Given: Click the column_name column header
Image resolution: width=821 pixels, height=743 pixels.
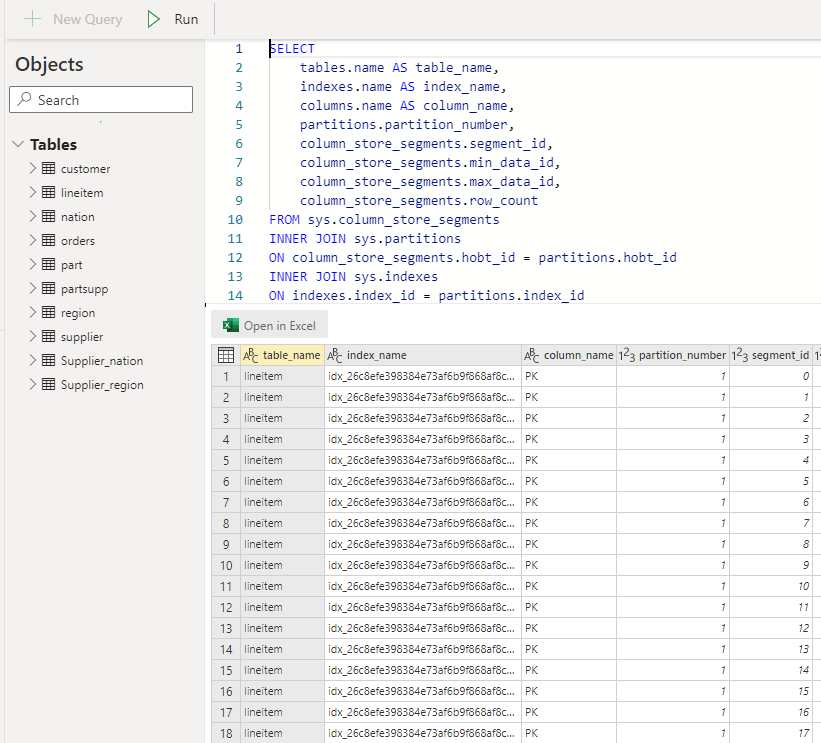Looking at the screenshot, I should (569, 355).
